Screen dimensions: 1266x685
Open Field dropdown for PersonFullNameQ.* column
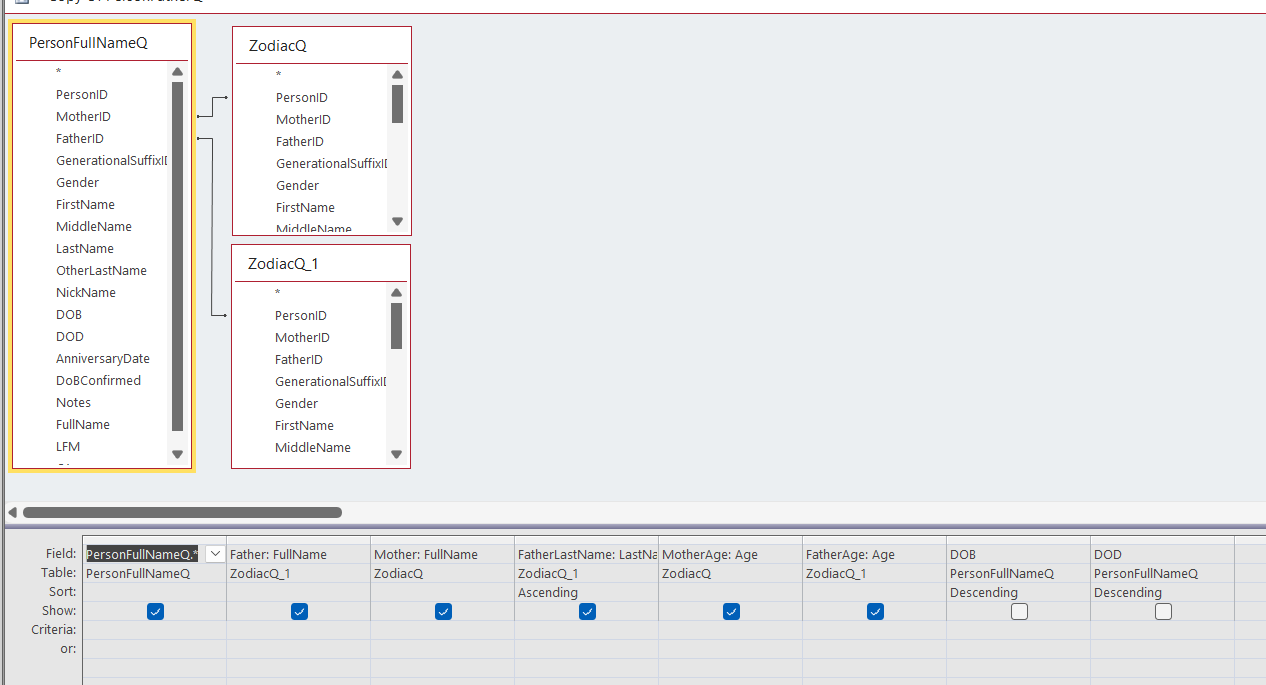tap(215, 554)
